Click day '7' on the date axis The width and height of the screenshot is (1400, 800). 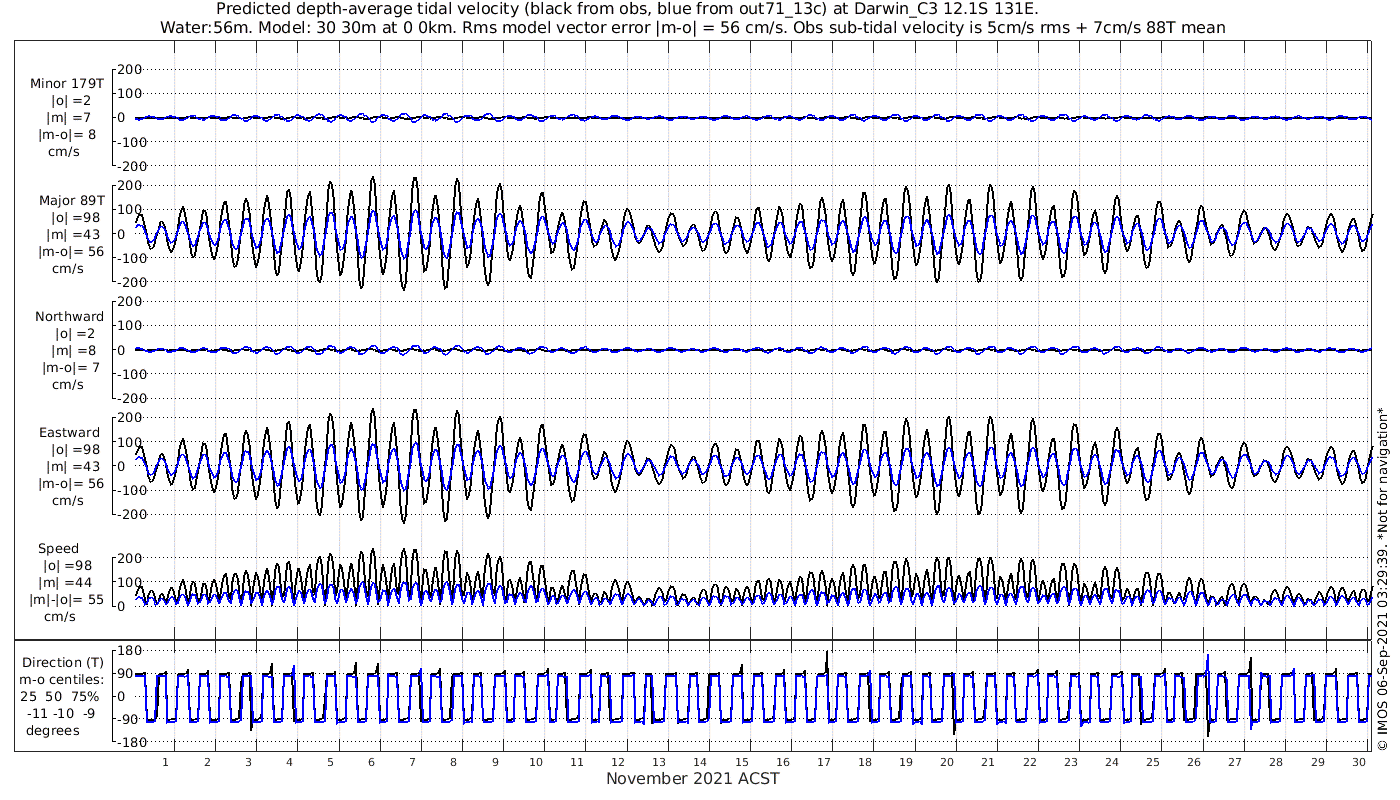coord(412,762)
